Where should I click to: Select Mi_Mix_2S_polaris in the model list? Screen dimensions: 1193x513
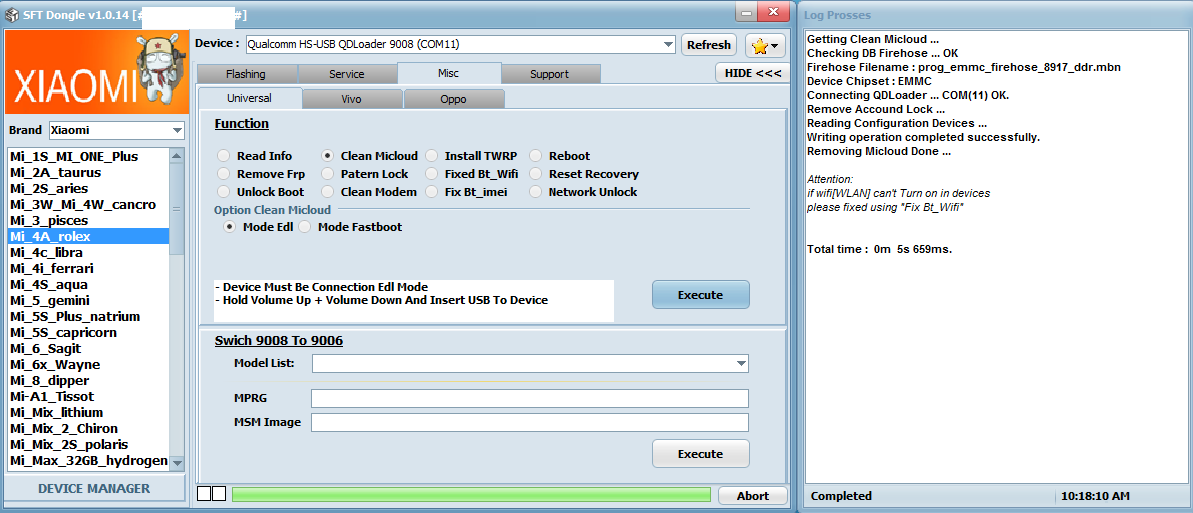(x=88, y=444)
